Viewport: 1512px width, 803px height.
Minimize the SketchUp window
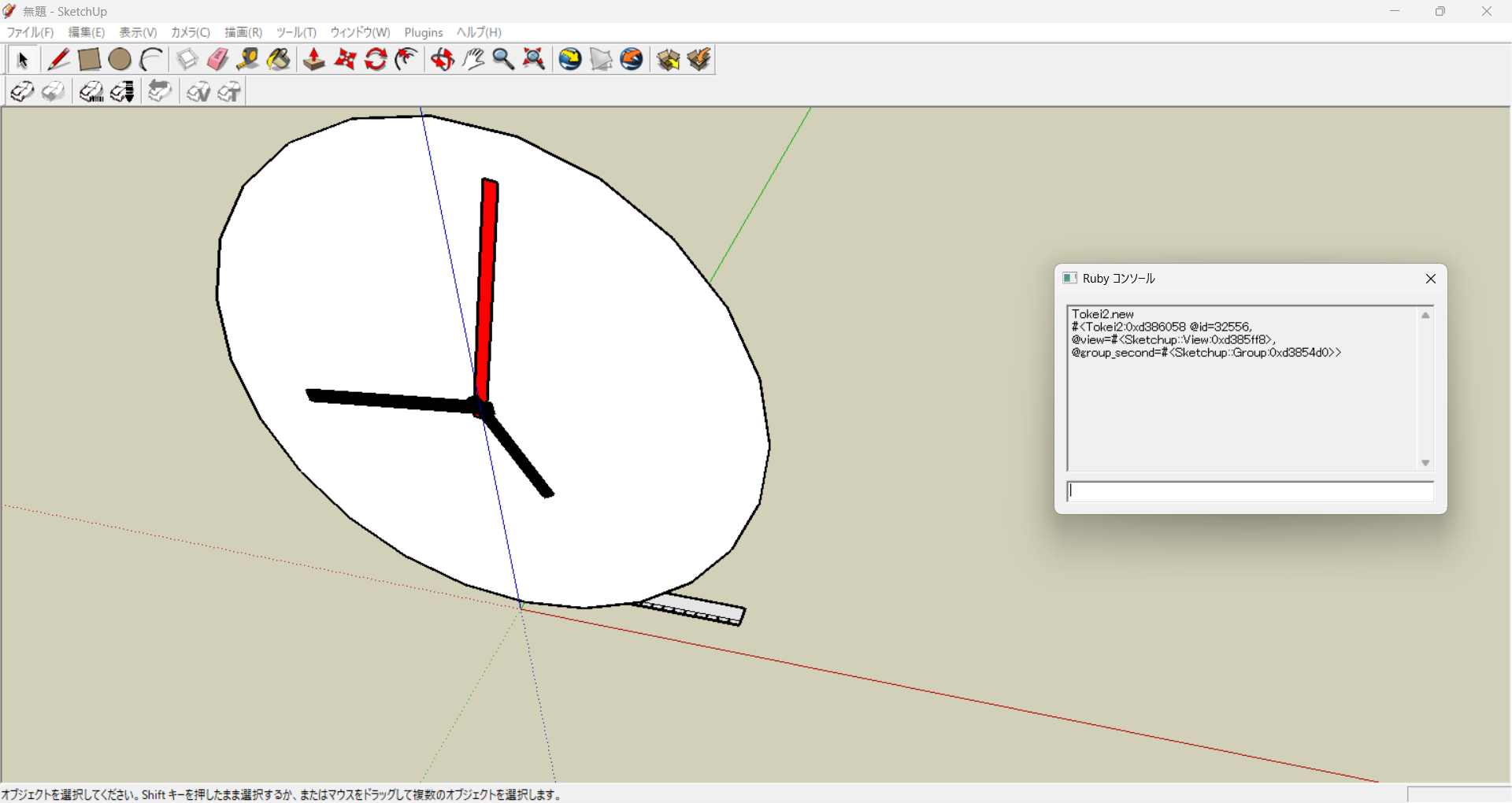[1395, 11]
